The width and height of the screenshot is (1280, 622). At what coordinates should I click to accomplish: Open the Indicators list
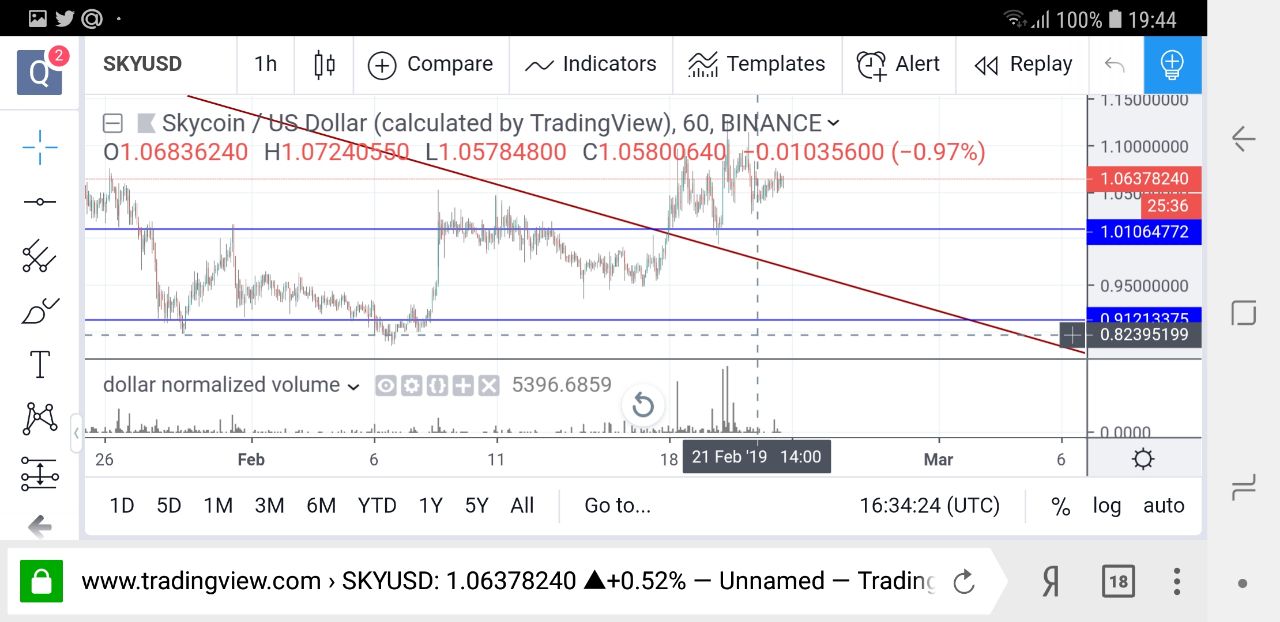[591, 65]
